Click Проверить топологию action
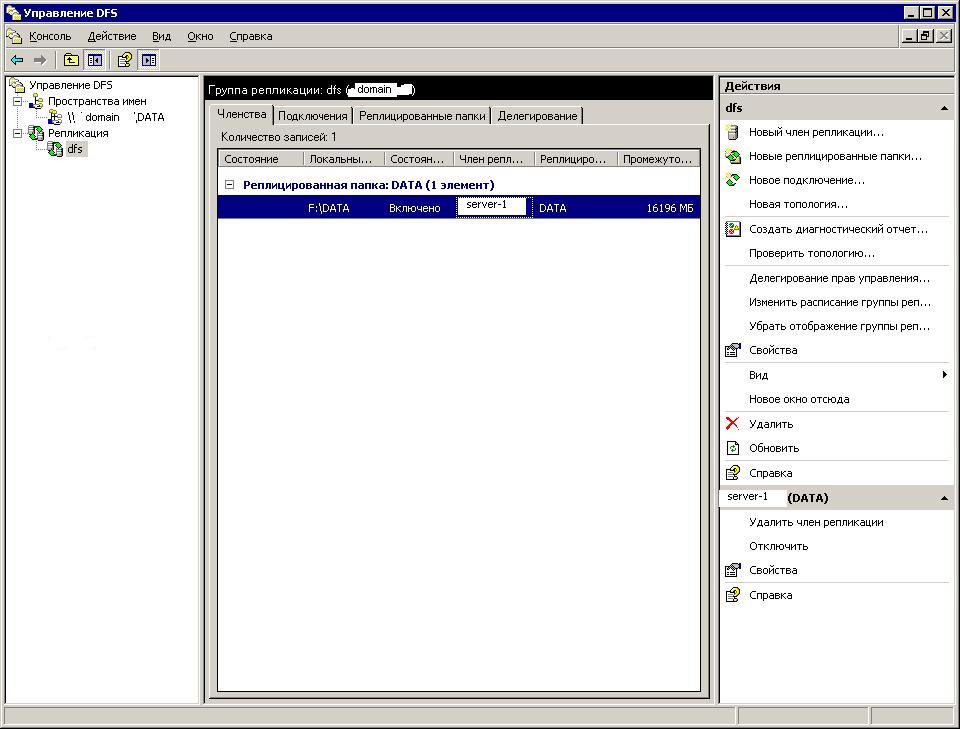960x729 pixels. tap(812, 253)
